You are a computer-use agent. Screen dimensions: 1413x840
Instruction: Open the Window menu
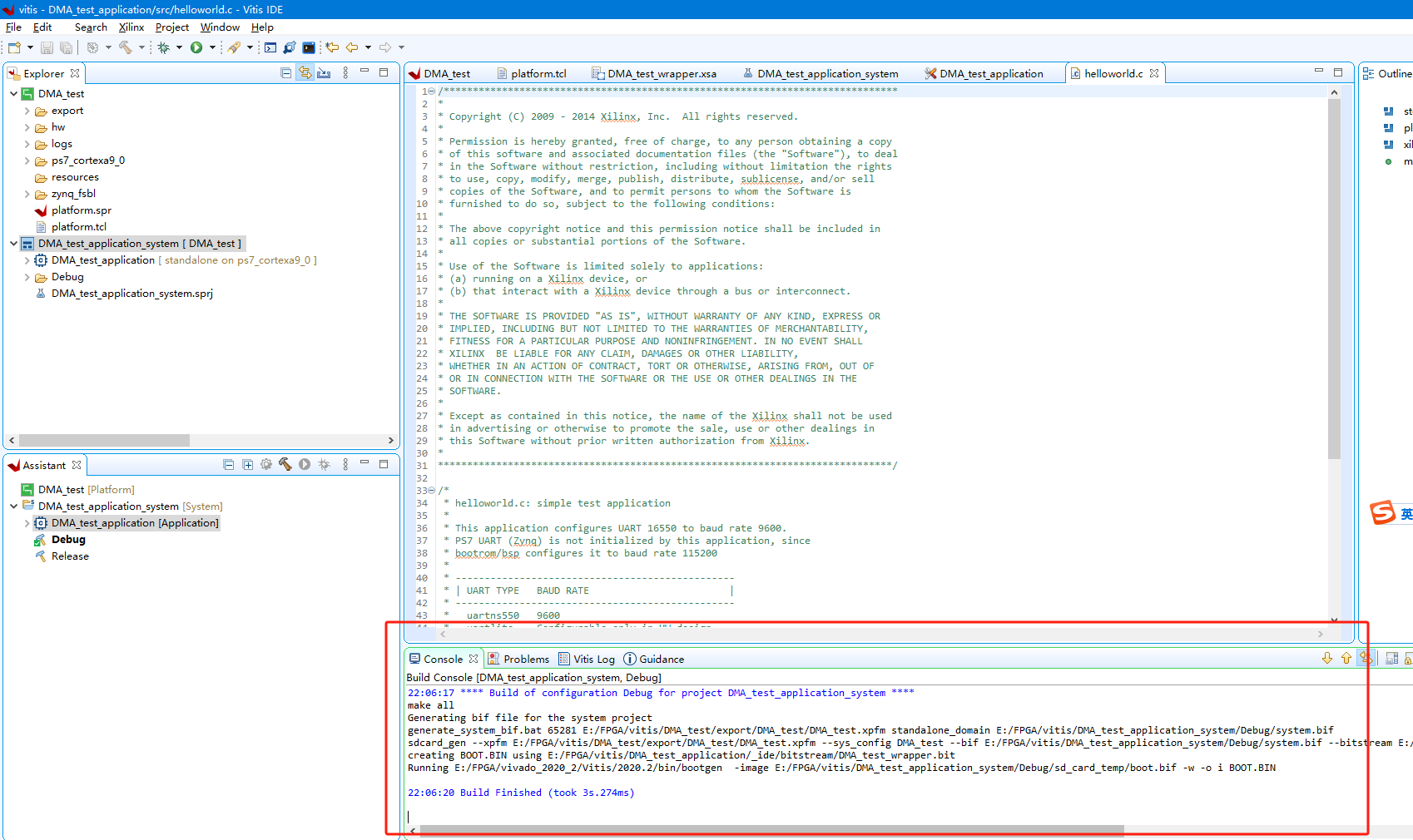(x=220, y=27)
